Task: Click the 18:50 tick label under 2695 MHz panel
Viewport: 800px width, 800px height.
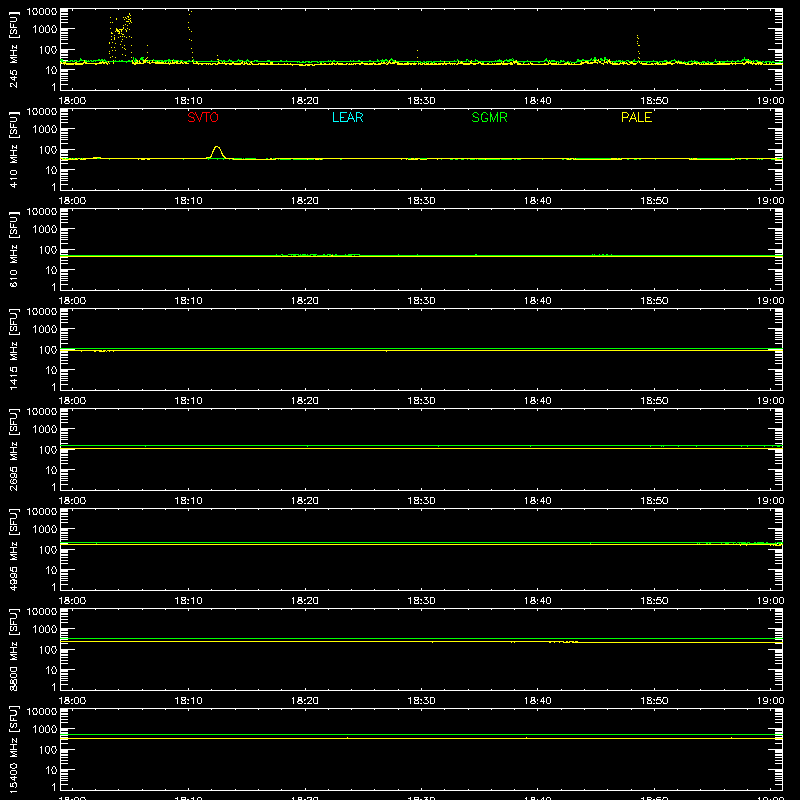Action: (654, 501)
